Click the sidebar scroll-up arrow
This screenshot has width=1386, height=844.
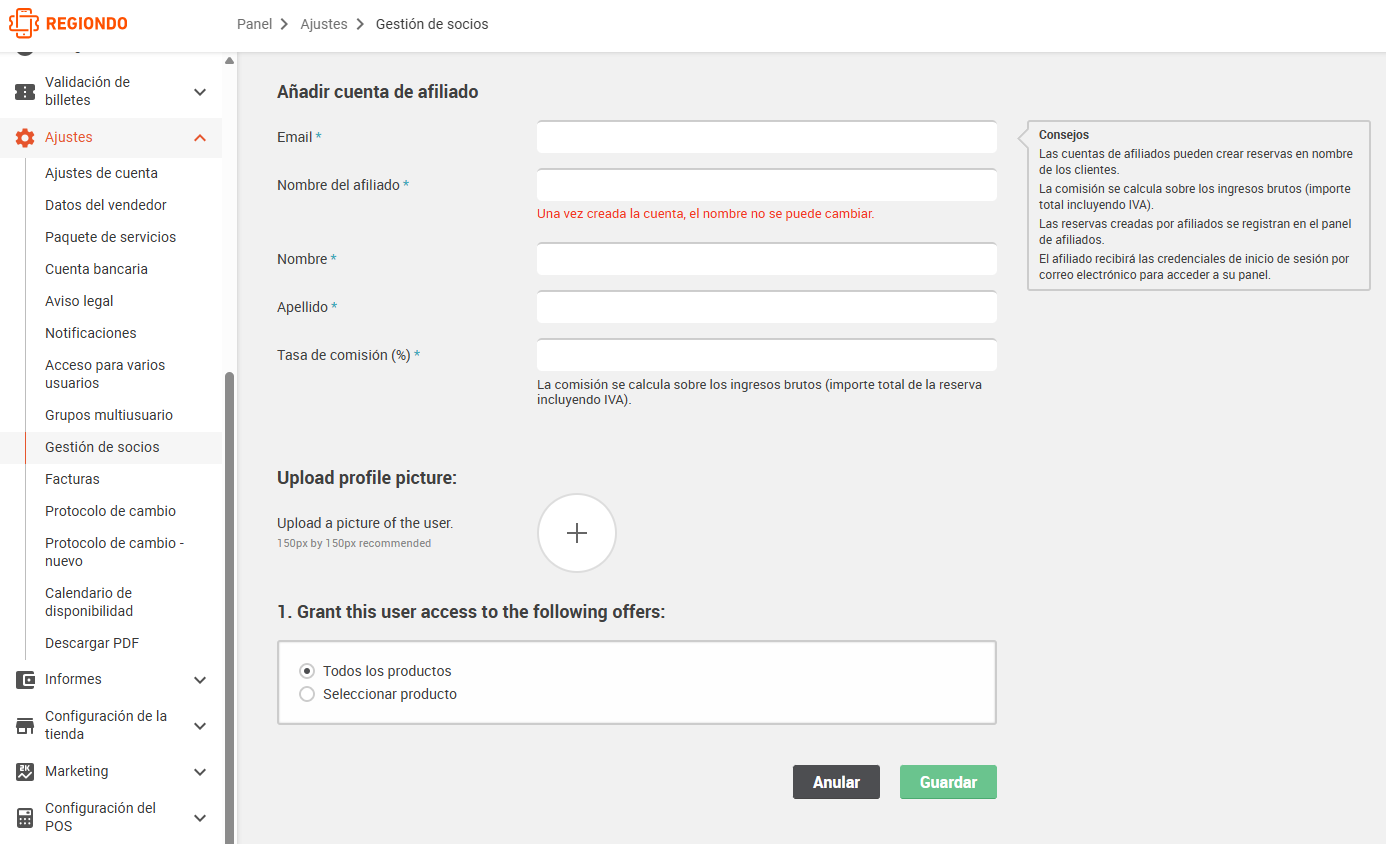coord(229,61)
